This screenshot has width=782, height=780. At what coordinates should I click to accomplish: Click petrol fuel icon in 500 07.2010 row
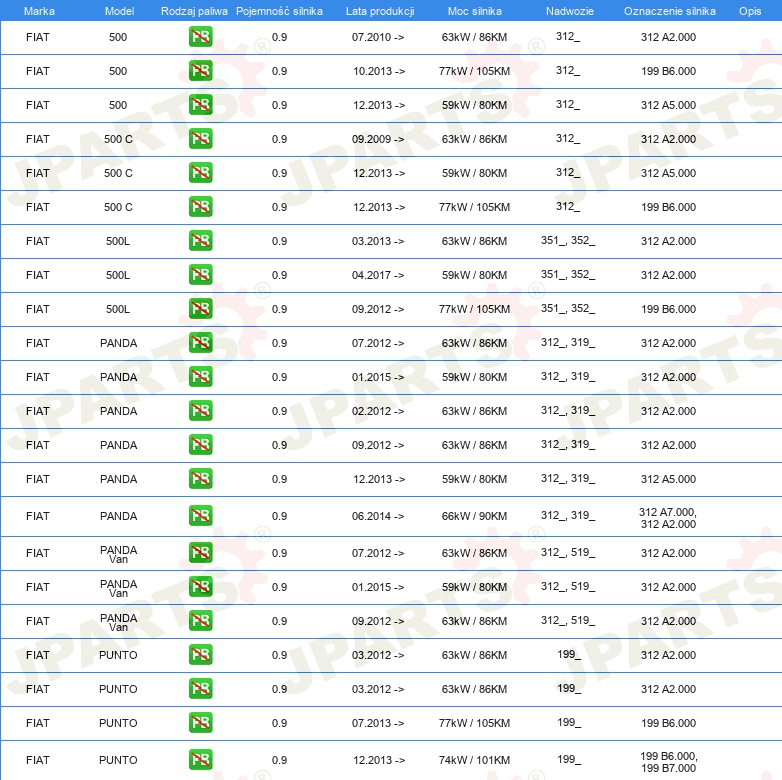(200, 37)
